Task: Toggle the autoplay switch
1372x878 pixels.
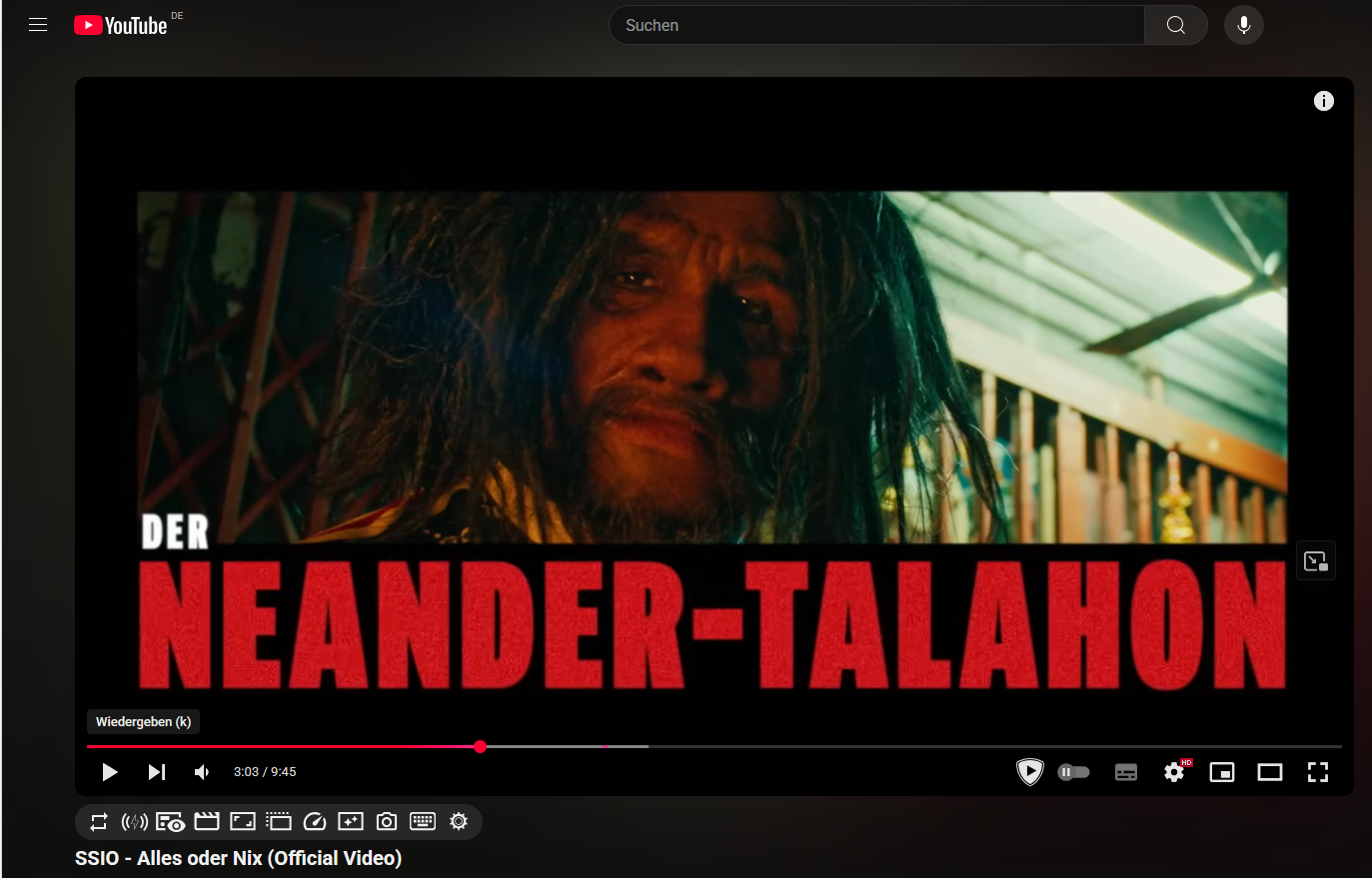Action: [x=1073, y=772]
